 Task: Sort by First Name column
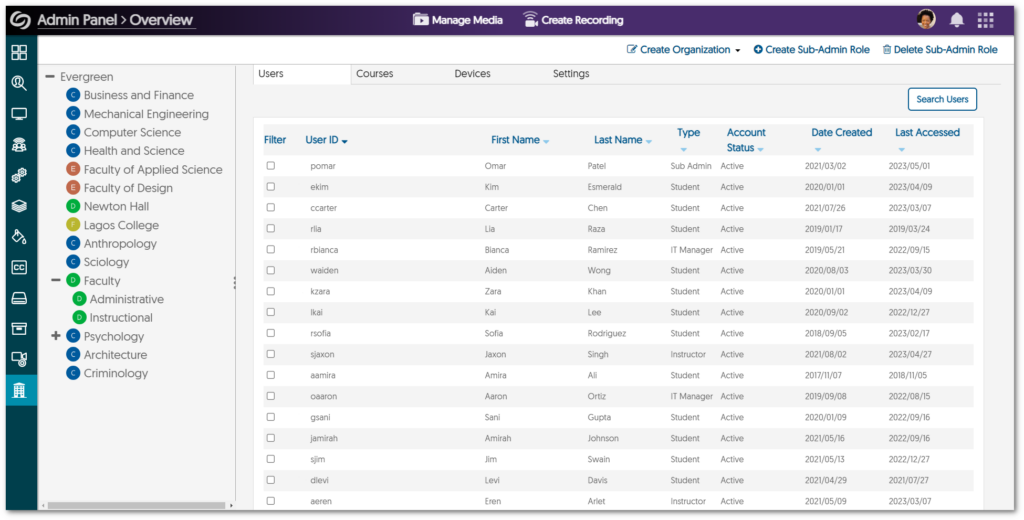click(x=520, y=140)
